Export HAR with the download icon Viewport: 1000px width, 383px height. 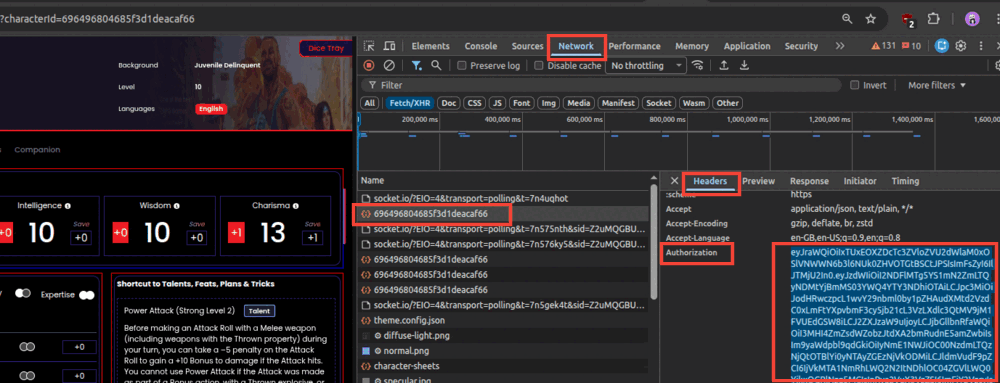(744, 65)
